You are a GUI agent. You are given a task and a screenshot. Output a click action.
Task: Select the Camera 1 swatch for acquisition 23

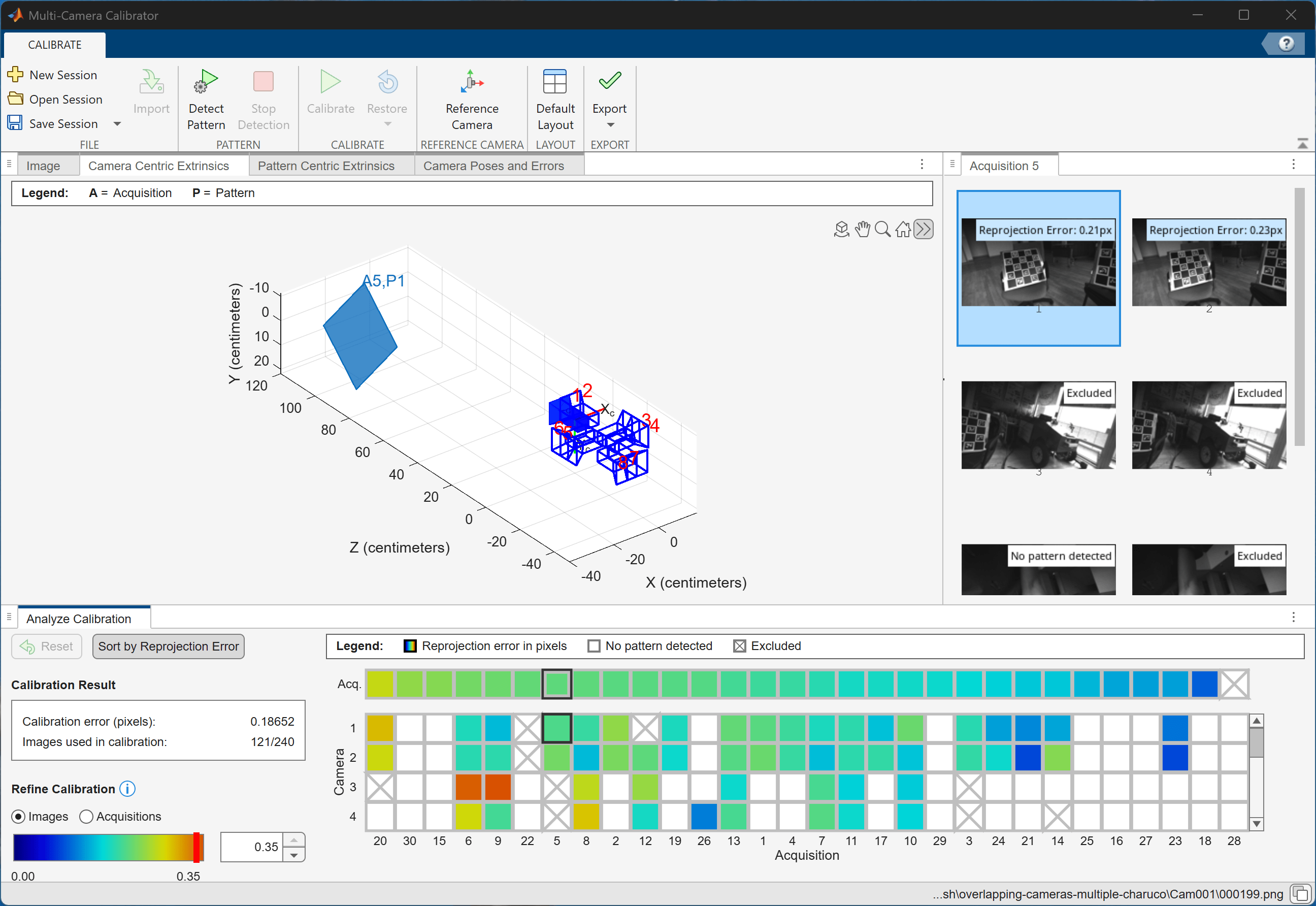point(1175,728)
